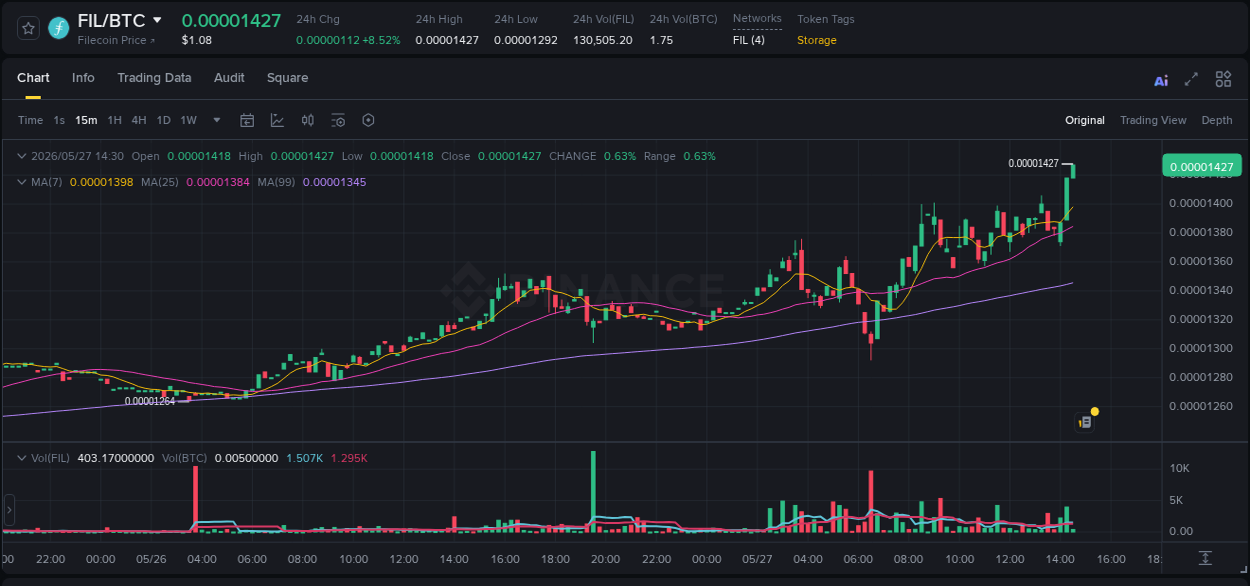Open the news notes icon on chart
This screenshot has height=586, width=1250.
pyautogui.click(x=1084, y=422)
